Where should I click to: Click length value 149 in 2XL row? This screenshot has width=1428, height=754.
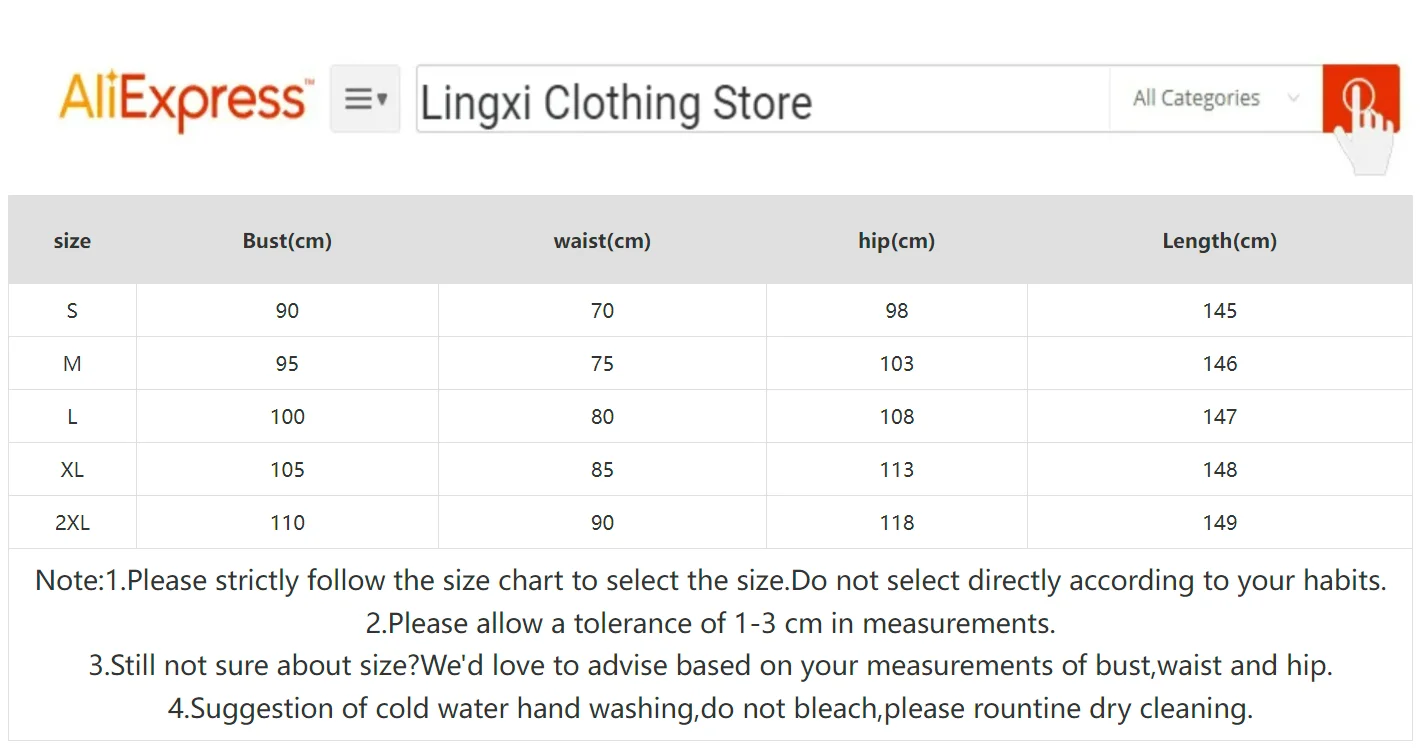pyautogui.click(x=1220, y=523)
